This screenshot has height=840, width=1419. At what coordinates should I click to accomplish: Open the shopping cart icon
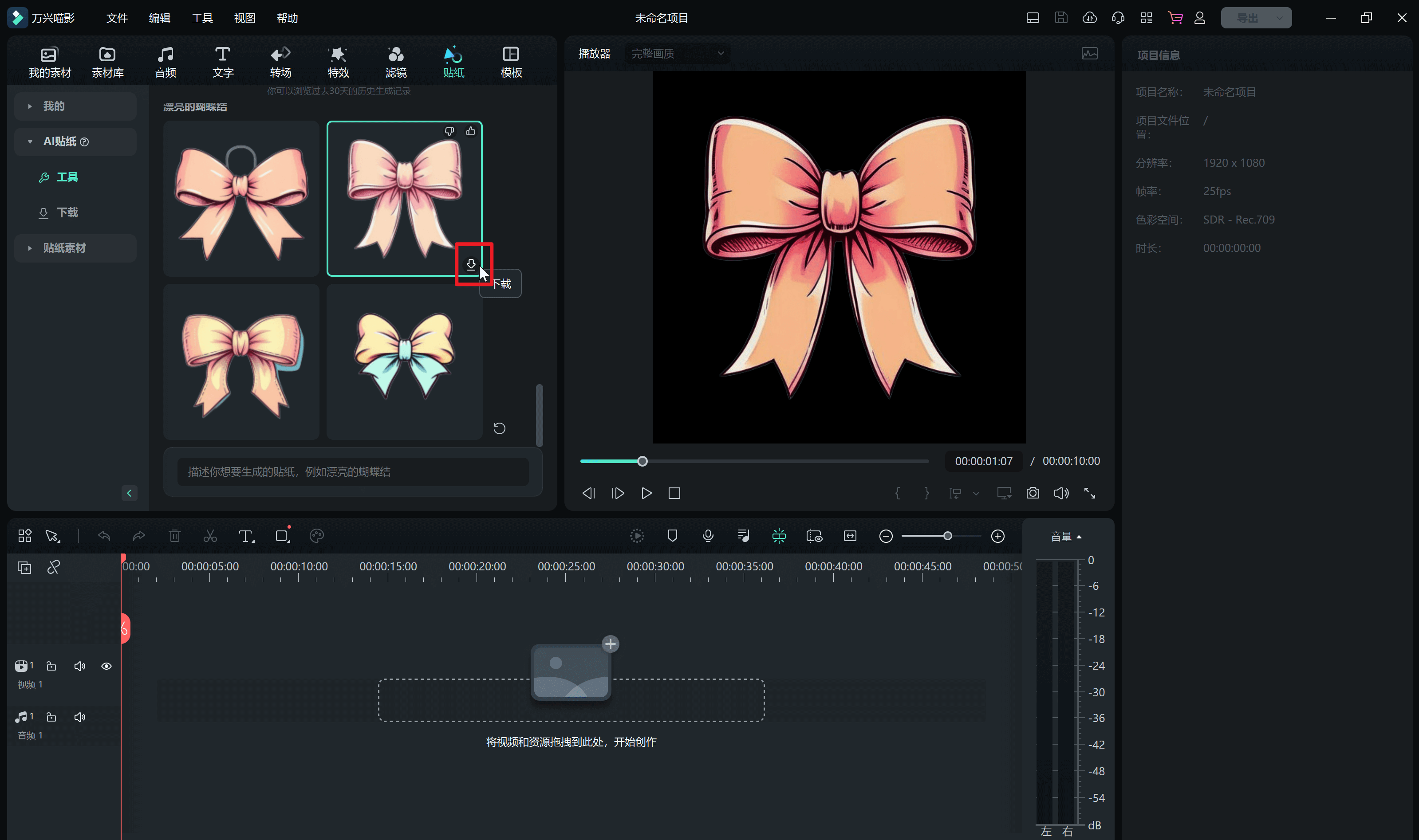pyautogui.click(x=1175, y=18)
